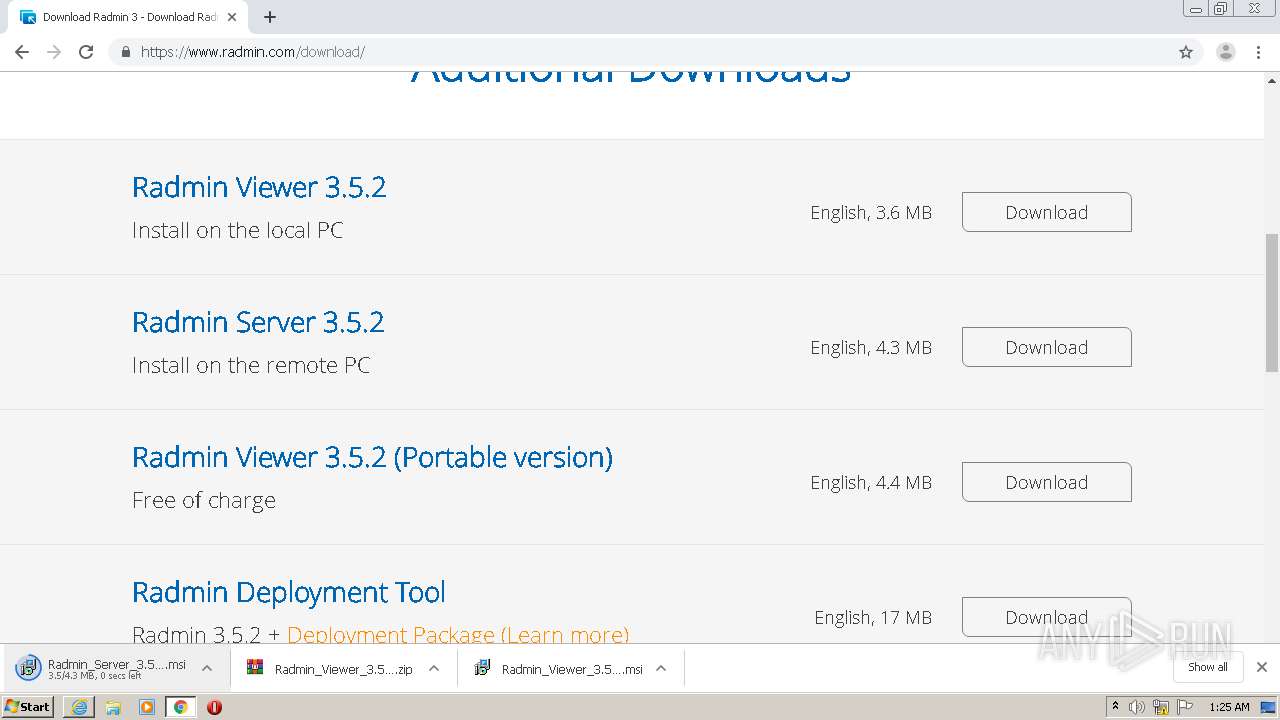This screenshot has width=1280, height=720.
Task: Open Radmin_Viewer msi download item
Action: 558,669
